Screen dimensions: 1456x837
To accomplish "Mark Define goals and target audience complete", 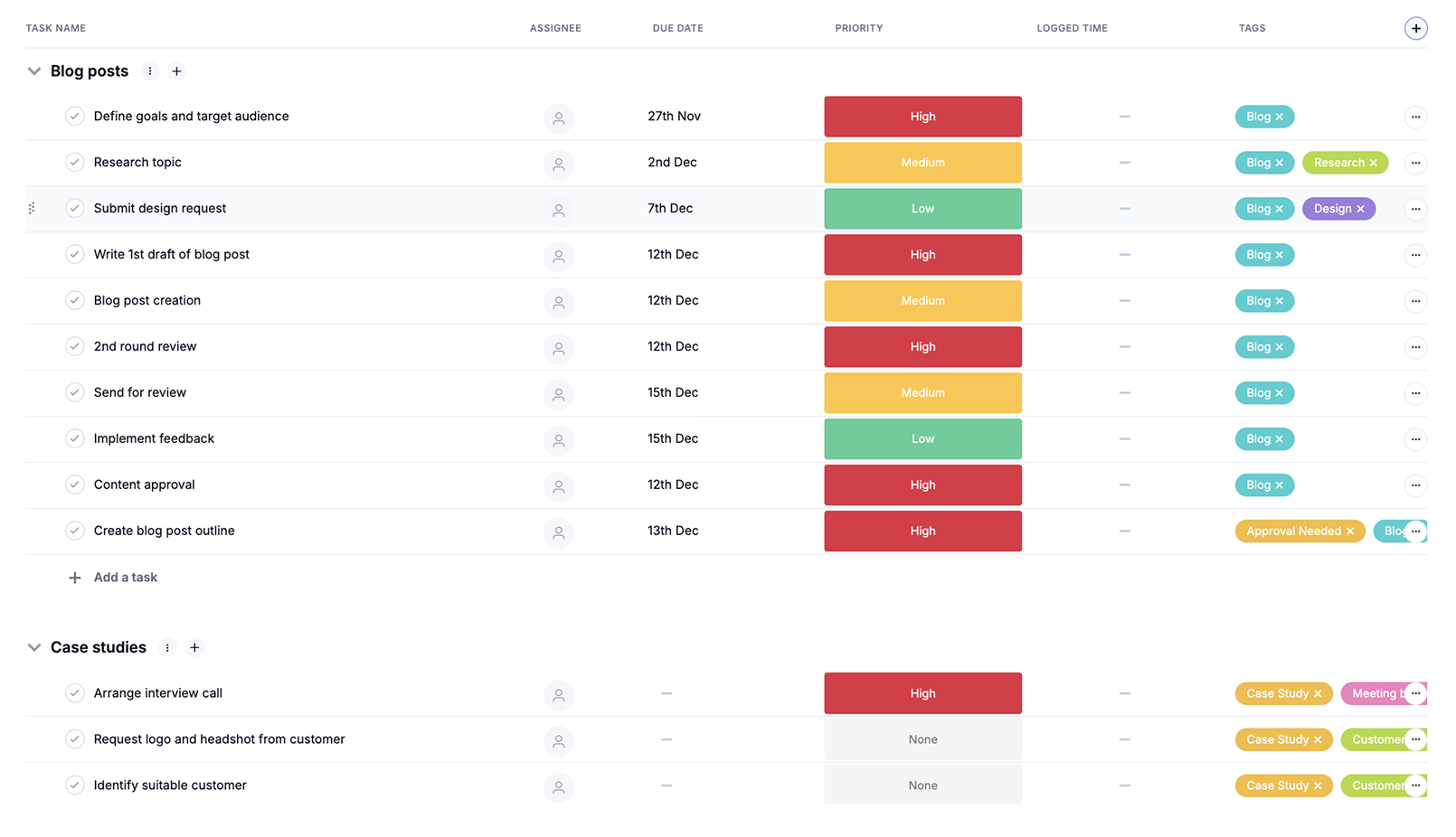I will [75, 117].
